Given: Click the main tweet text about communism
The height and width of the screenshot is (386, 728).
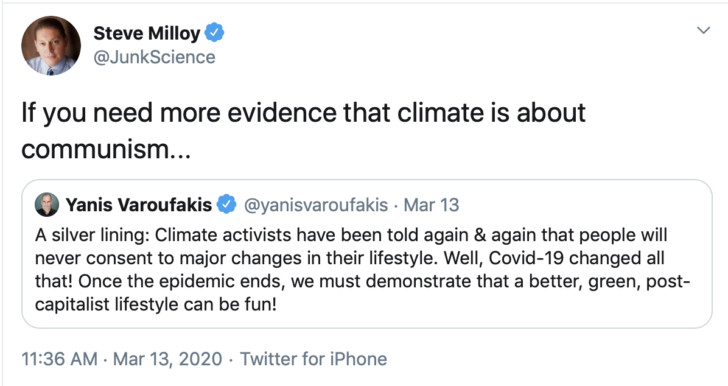Looking at the screenshot, I should [303, 131].
